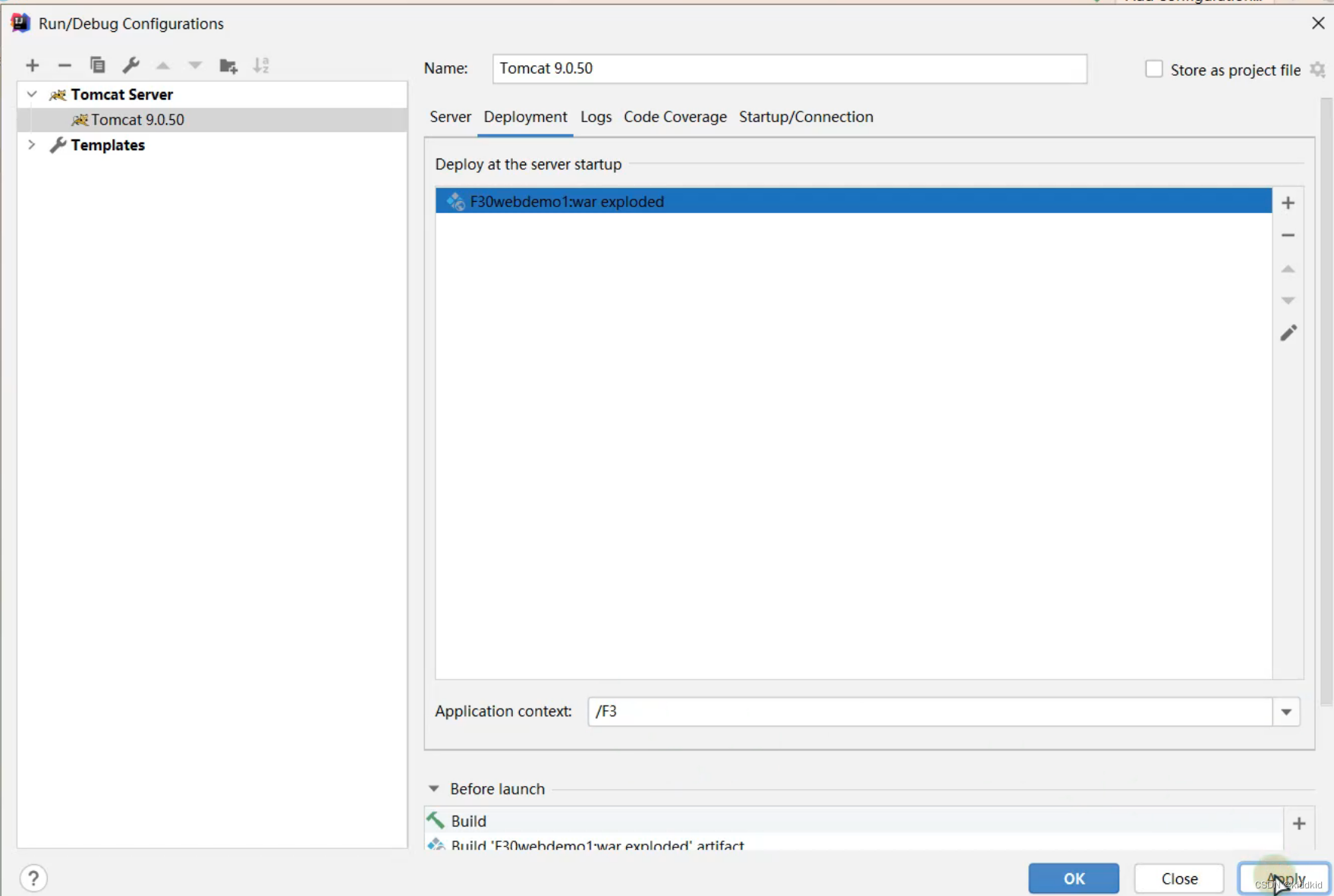Image resolution: width=1334 pixels, height=896 pixels.
Task: Open gear settings next to Store as project file
Action: click(x=1318, y=70)
